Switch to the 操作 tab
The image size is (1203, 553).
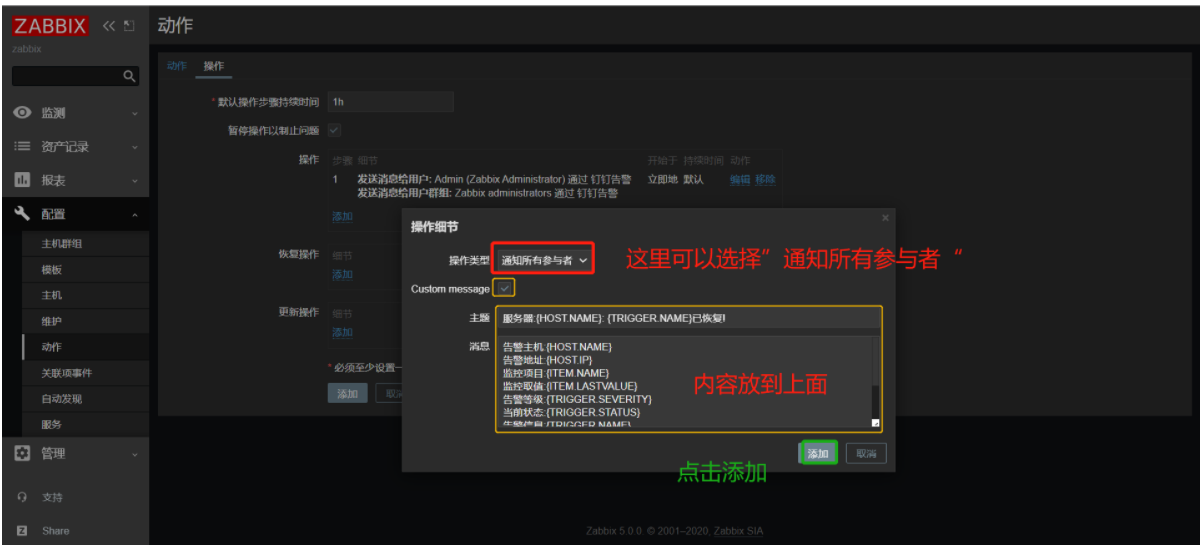[214, 66]
